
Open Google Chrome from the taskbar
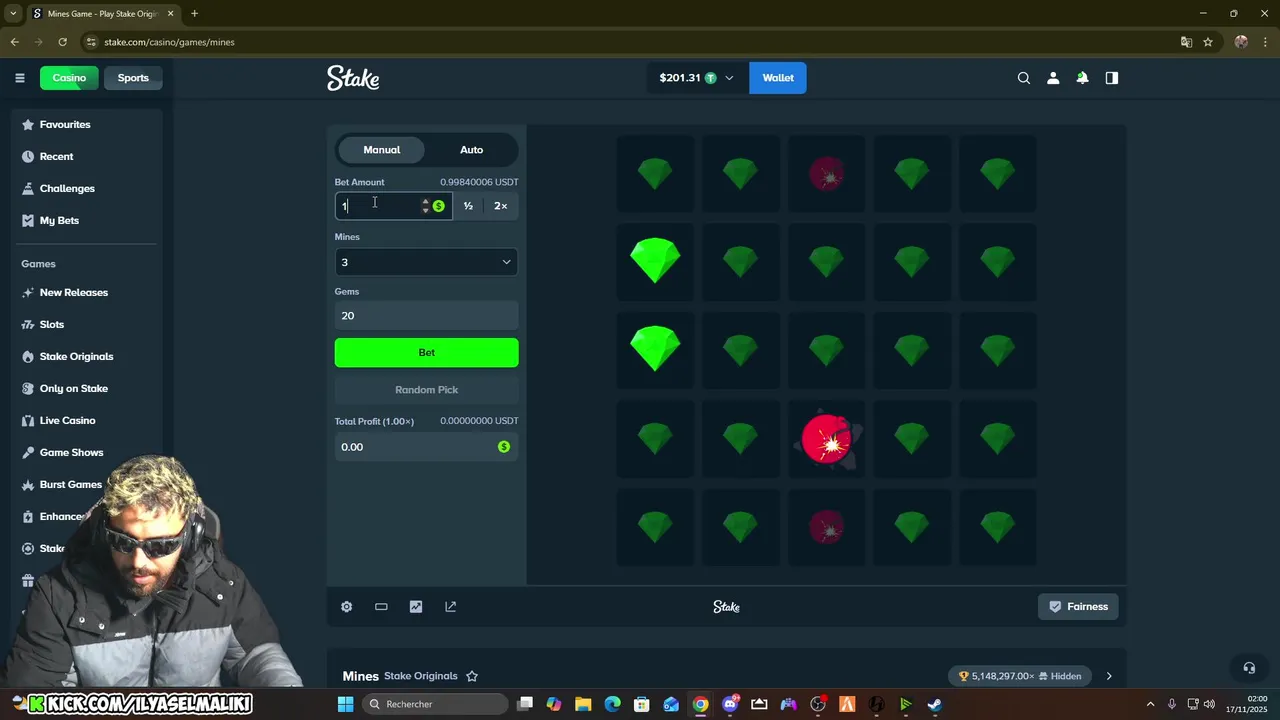coord(700,704)
